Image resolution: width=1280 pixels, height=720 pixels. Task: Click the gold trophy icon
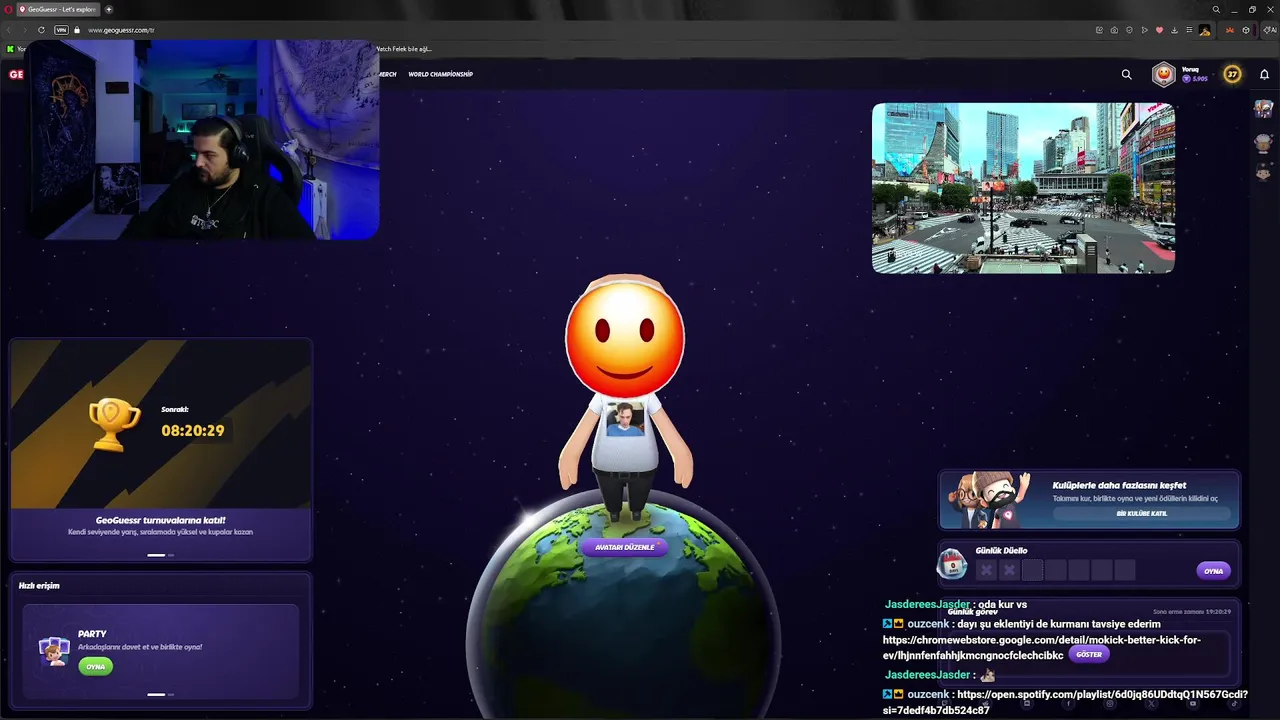click(115, 424)
